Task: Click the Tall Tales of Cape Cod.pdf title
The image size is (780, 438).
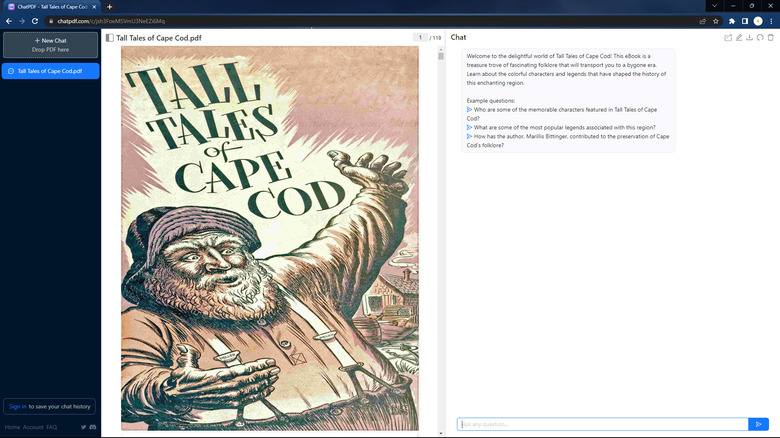Action: click(159, 38)
